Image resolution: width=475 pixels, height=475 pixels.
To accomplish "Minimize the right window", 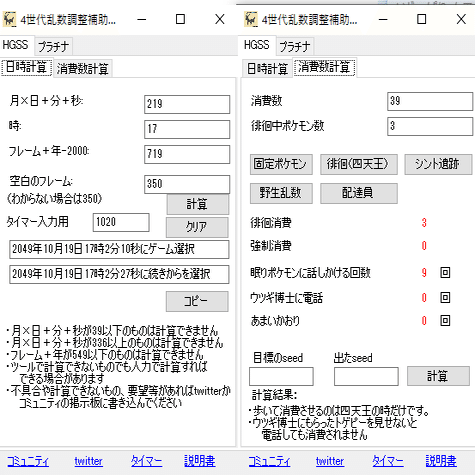I will tap(383, 20).
